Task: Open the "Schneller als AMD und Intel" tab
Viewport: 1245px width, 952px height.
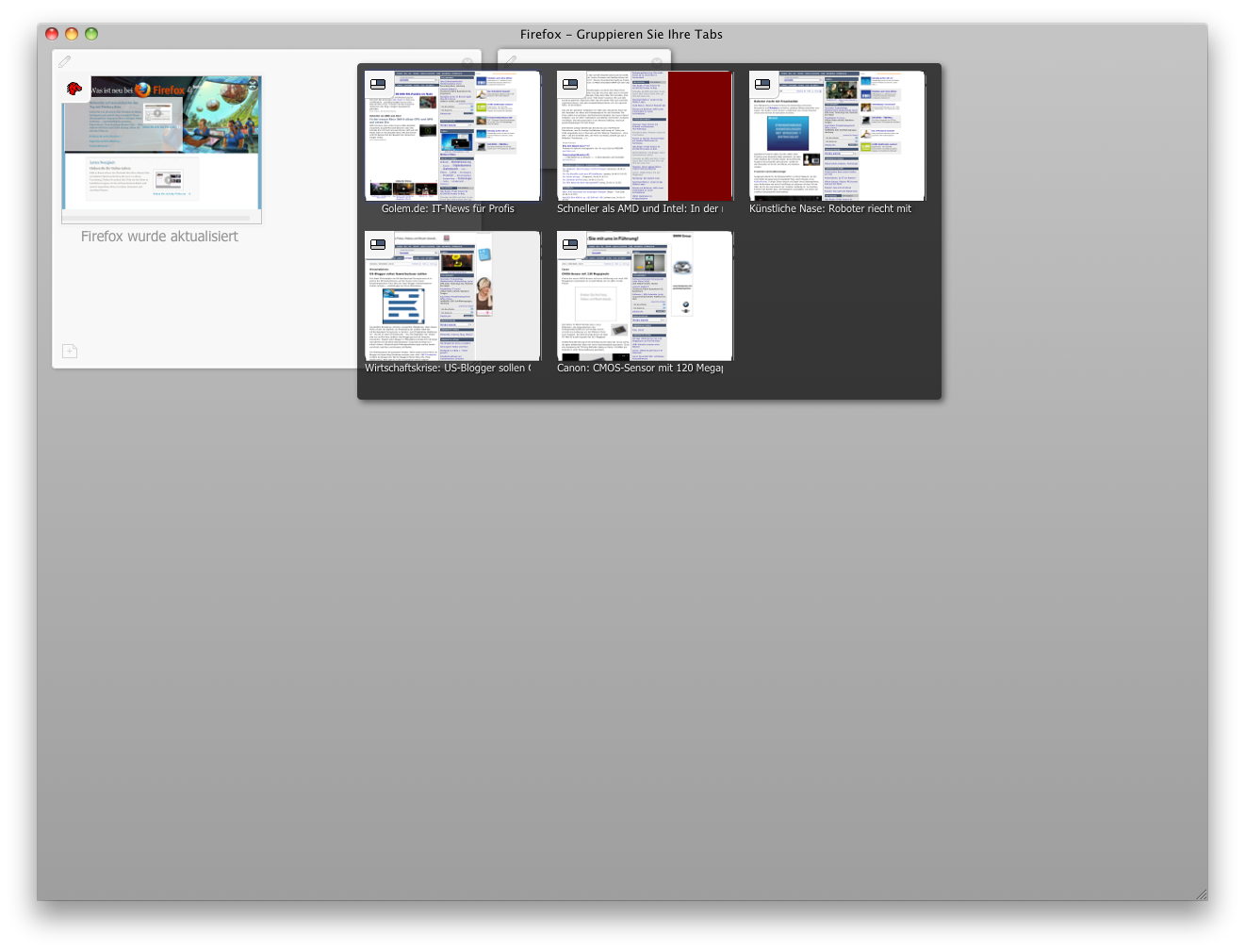Action: click(x=644, y=135)
